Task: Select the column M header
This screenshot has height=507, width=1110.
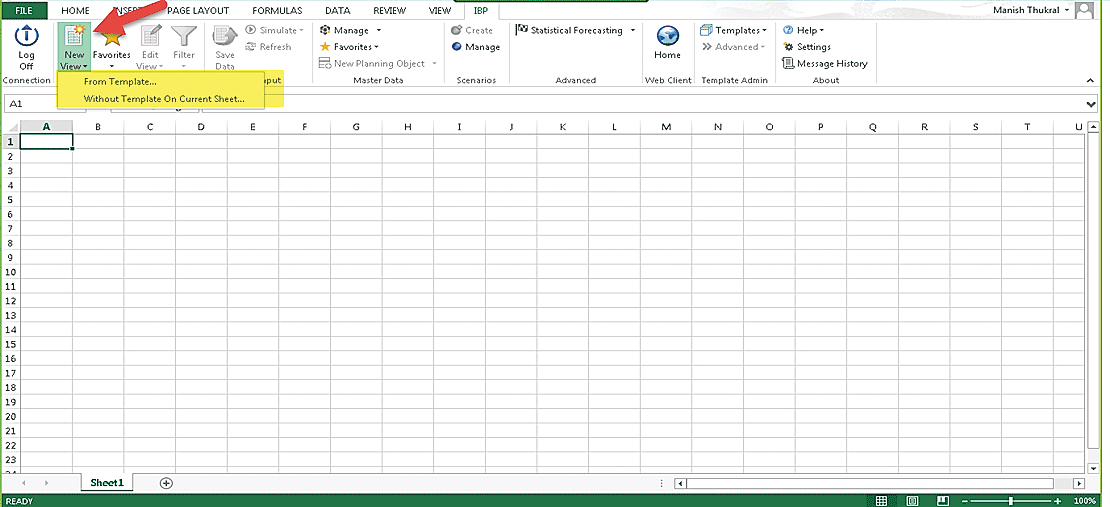Action: click(x=666, y=127)
